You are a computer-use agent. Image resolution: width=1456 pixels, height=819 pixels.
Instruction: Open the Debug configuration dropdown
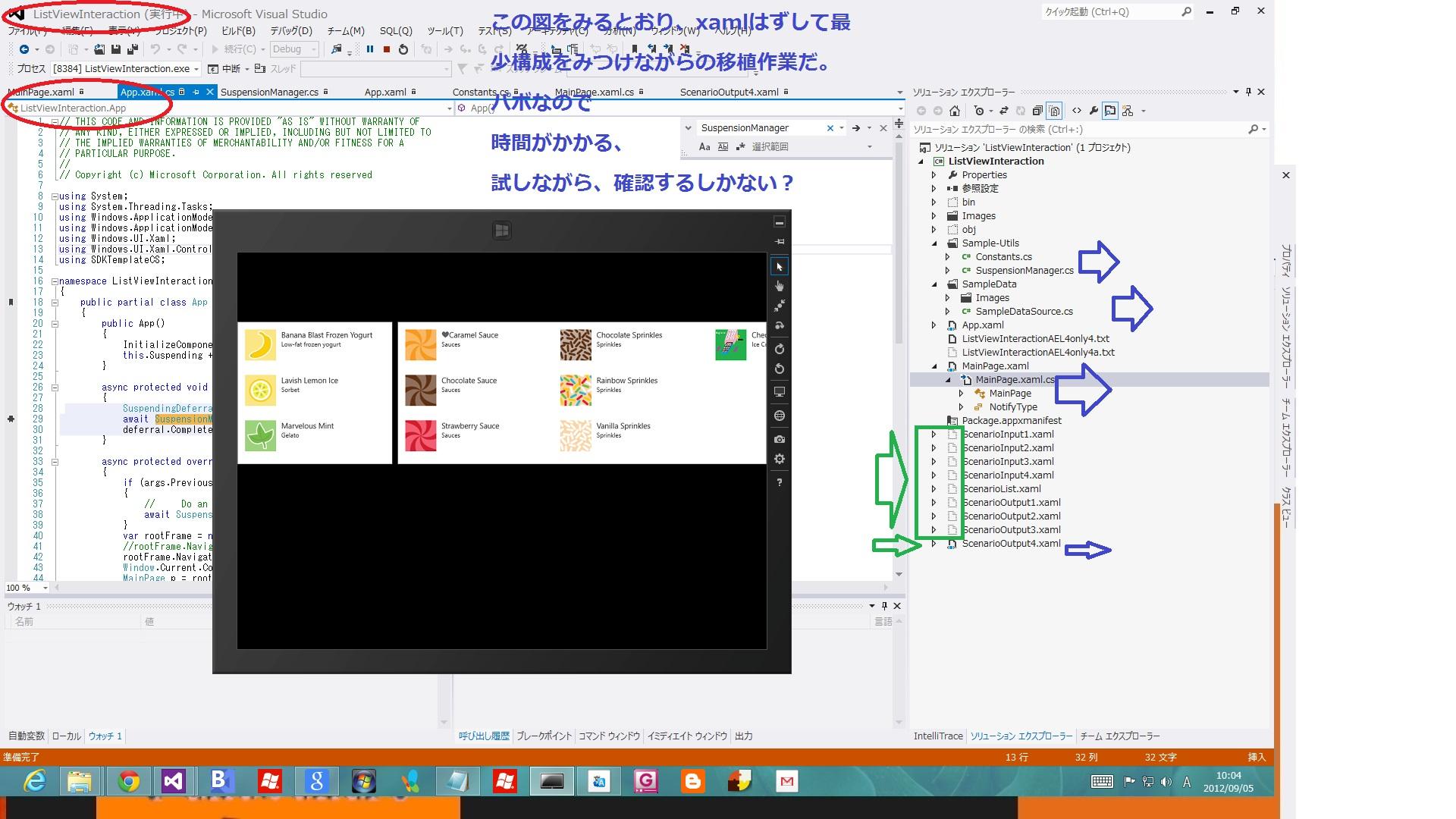point(294,49)
